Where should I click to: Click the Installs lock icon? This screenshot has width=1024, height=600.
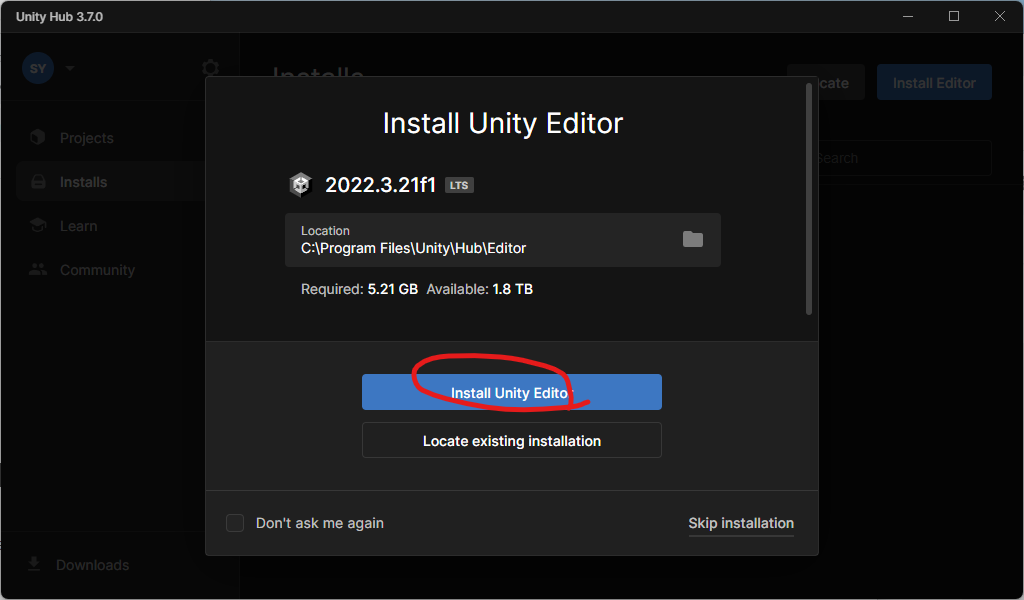[39, 182]
